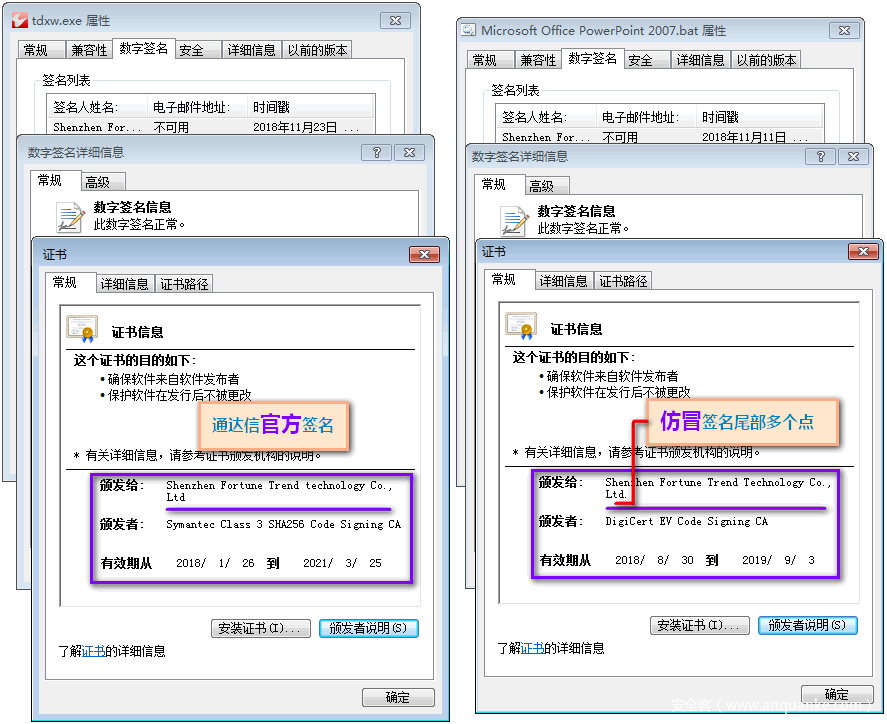Click signature document icon in left signature details
The width and height of the screenshot is (887, 724).
tap(70, 217)
